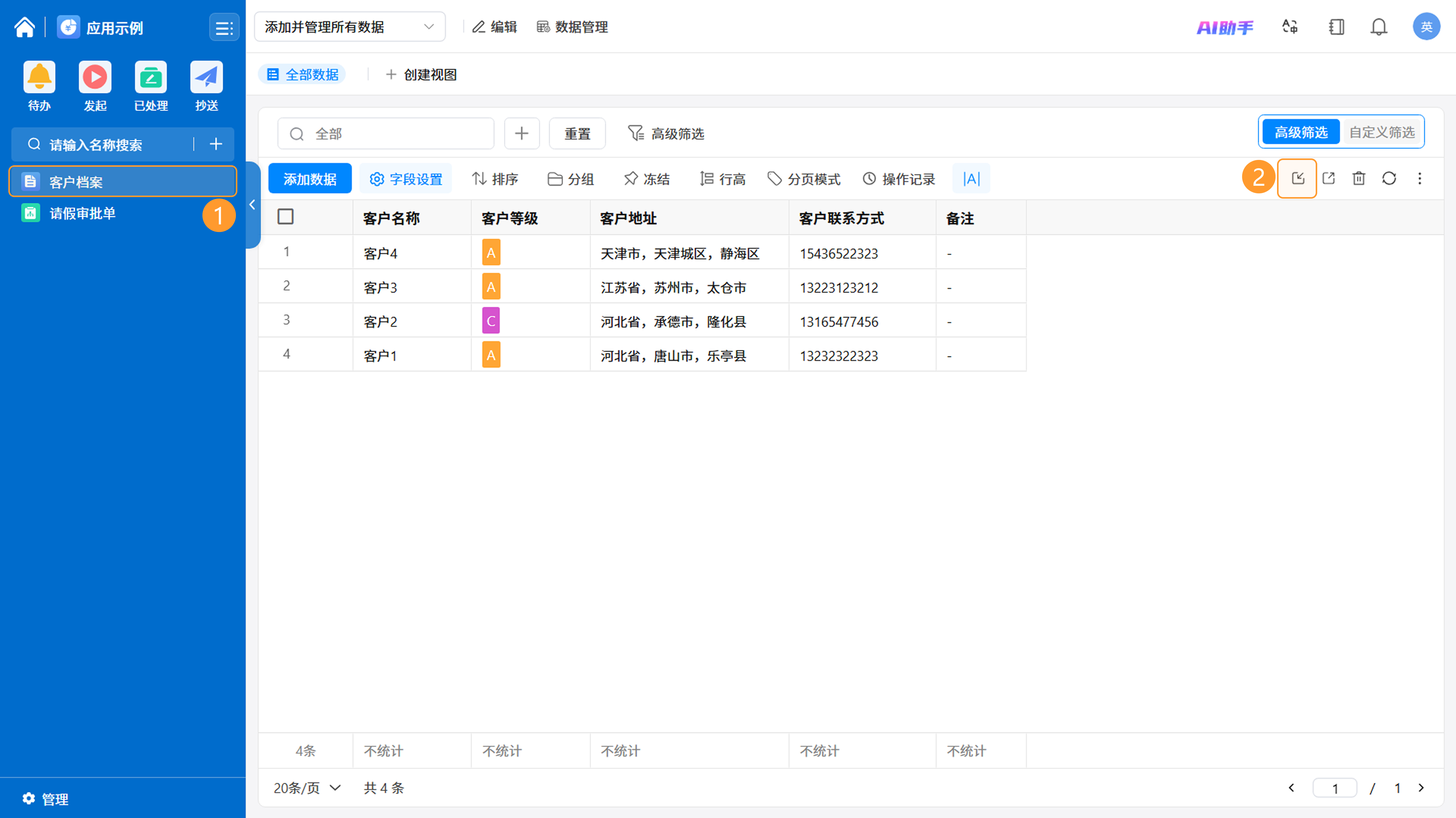Viewport: 1456px width, 818px height.
Task: Open the user avatar 英
Action: (1426, 27)
